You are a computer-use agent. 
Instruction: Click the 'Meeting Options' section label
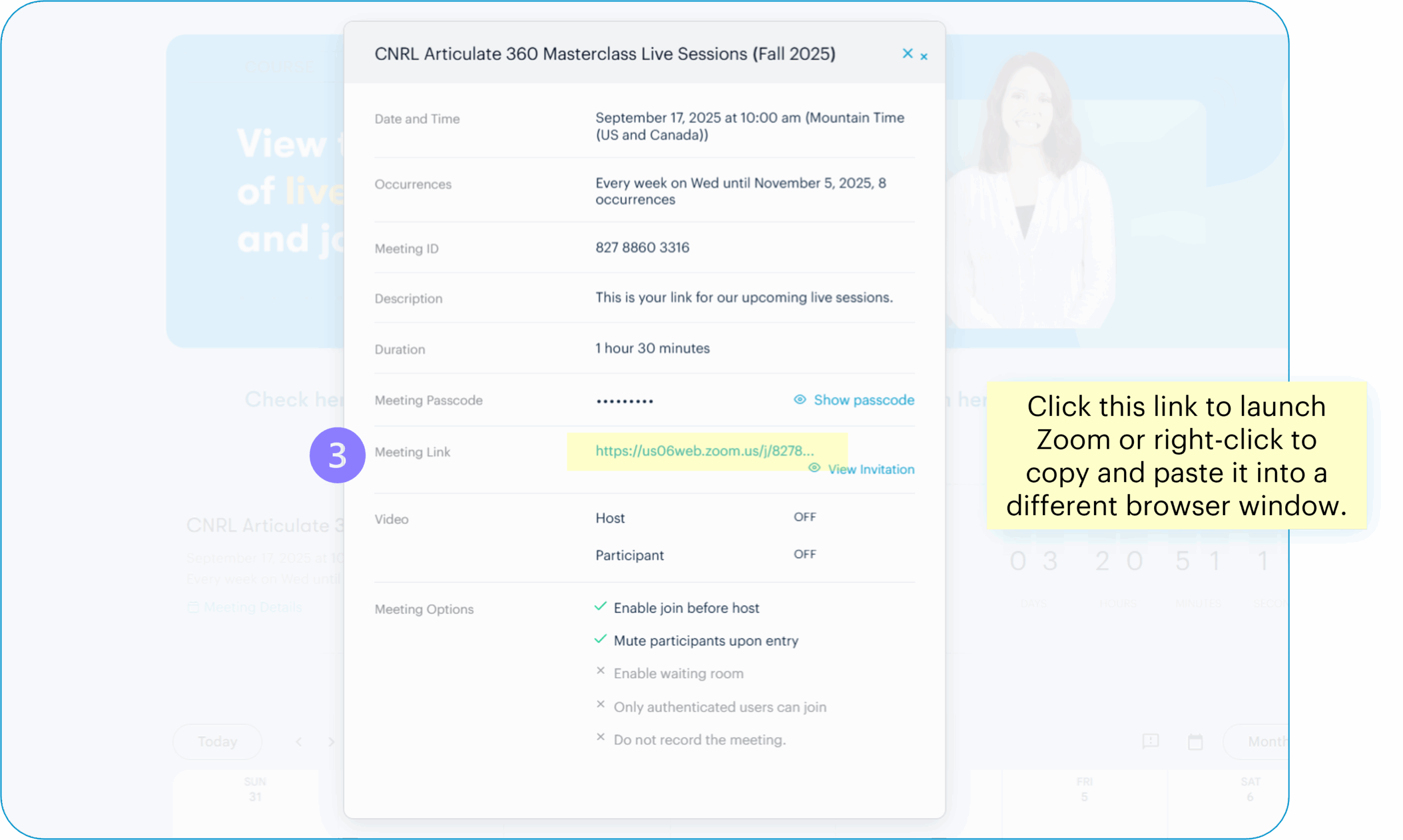[x=424, y=609]
